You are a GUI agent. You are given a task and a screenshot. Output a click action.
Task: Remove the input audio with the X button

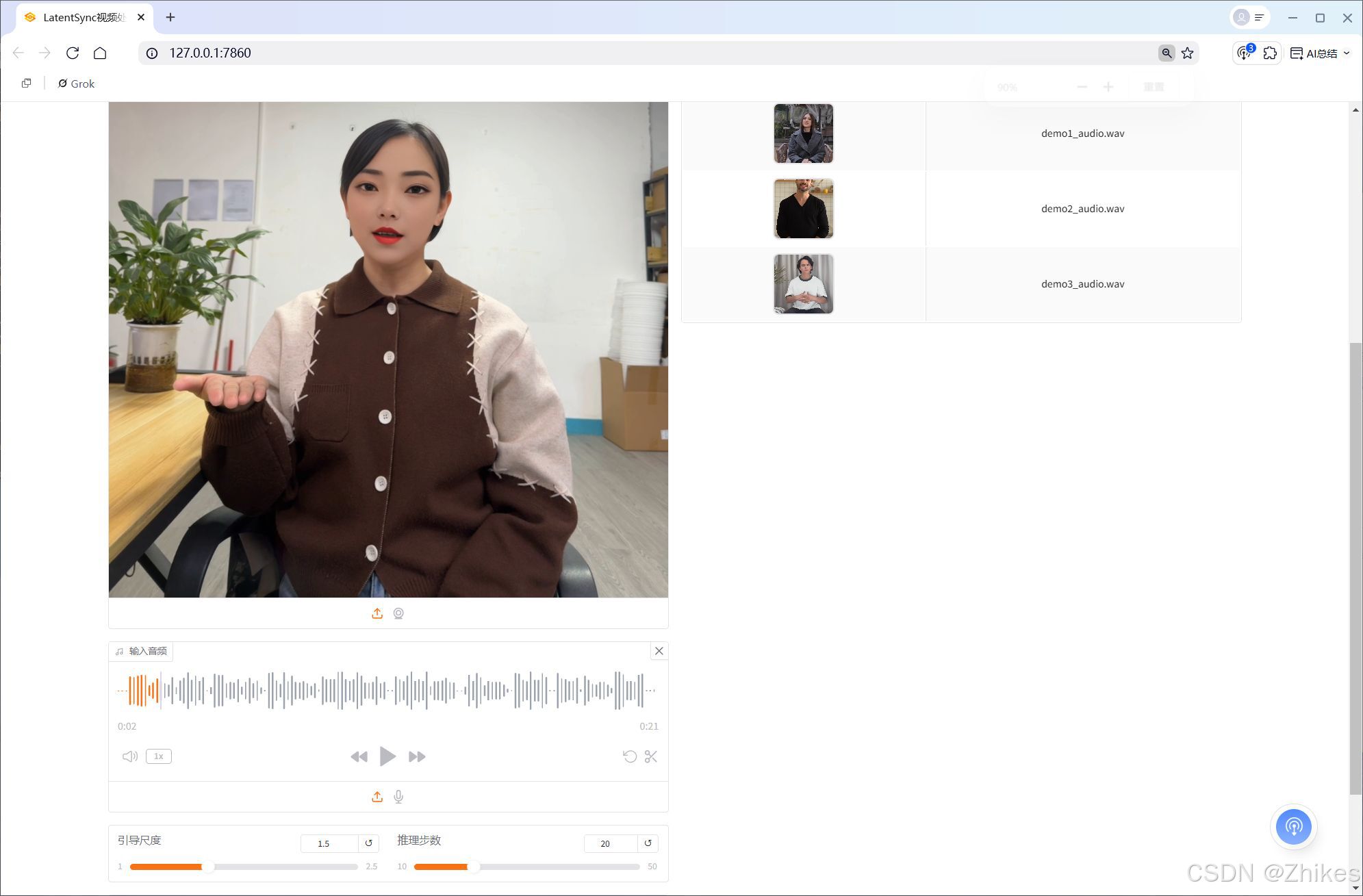659,651
